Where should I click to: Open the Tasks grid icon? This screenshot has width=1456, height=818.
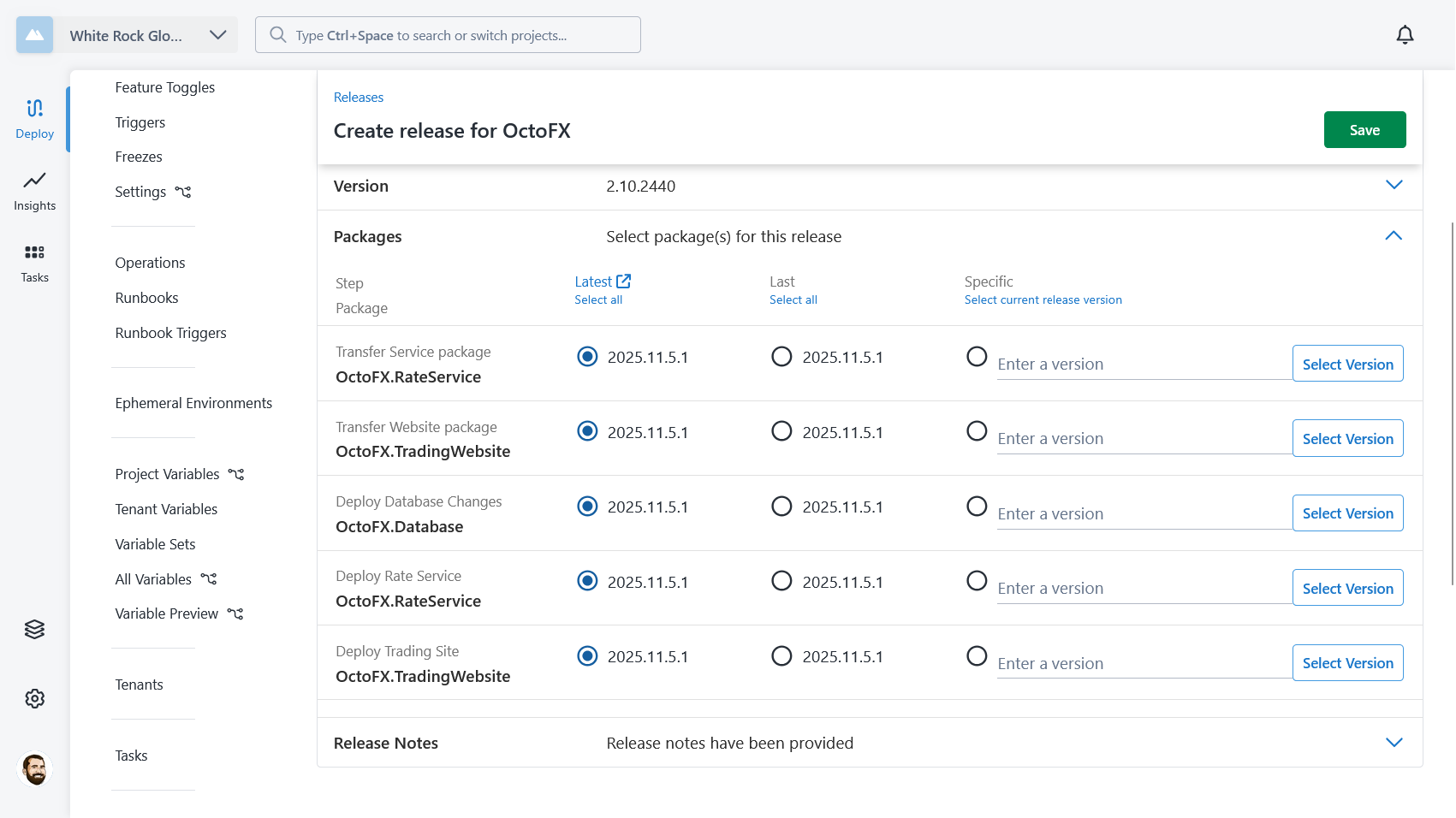[34, 262]
